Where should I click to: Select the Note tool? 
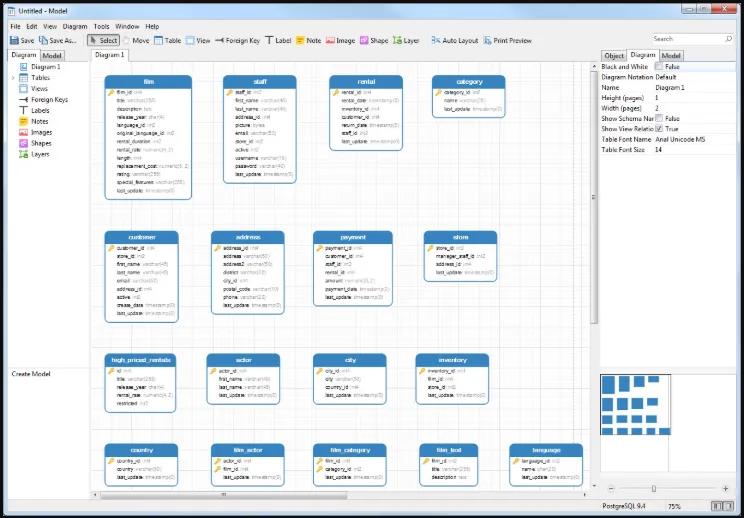[308, 40]
